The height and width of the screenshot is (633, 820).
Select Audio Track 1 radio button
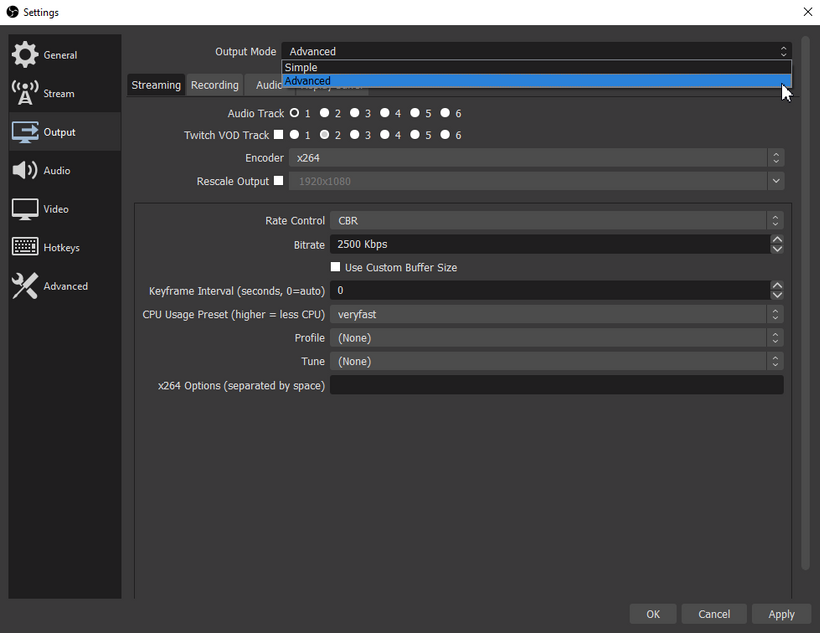pos(294,112)
